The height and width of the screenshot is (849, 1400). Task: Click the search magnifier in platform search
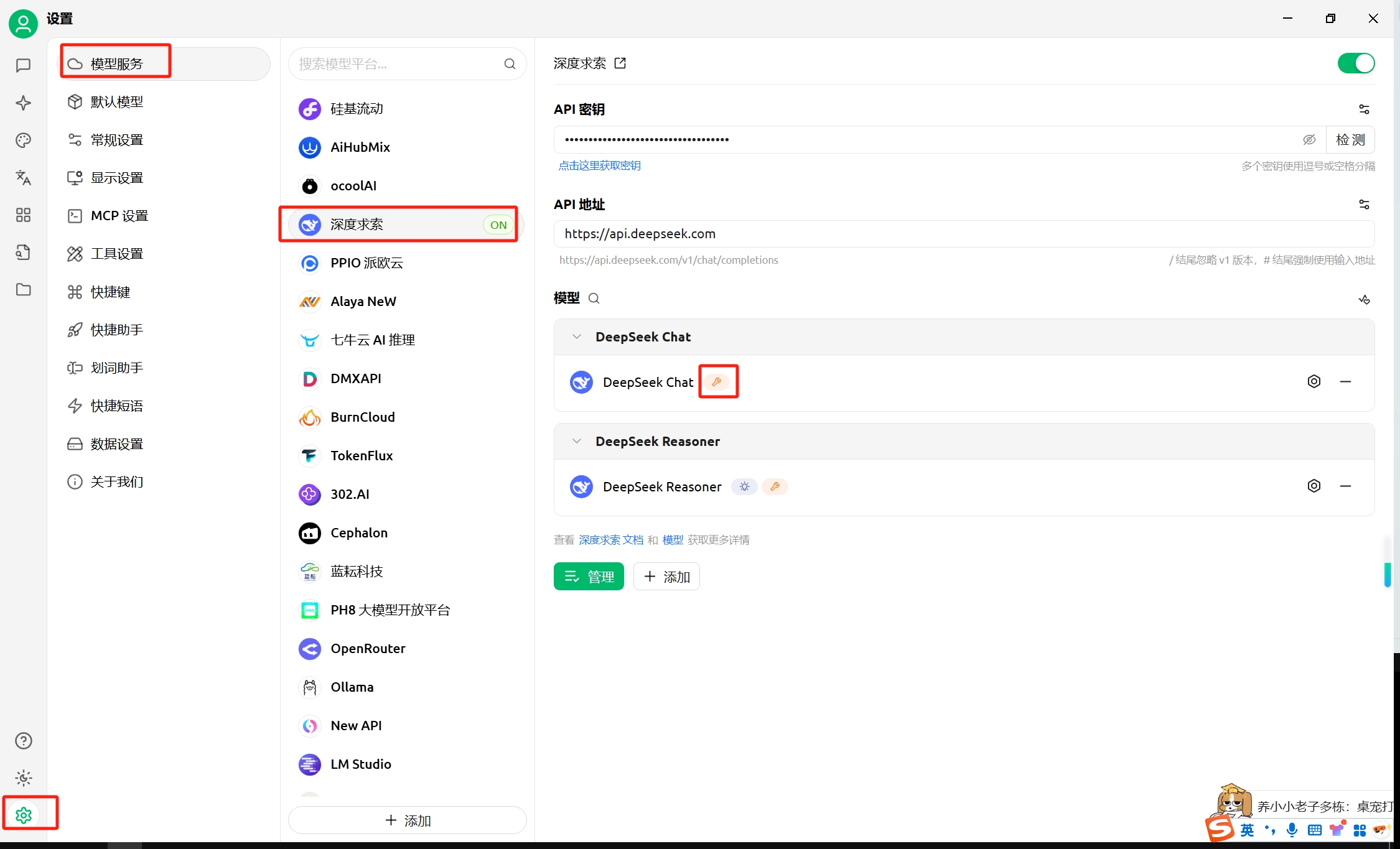pyautogui.click(x=510, y=63)
